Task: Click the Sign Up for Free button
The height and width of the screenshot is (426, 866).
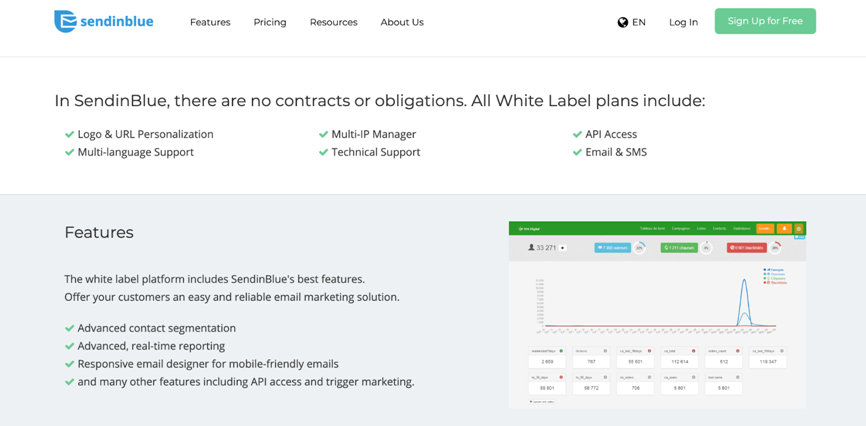Action: pos(765,21)
